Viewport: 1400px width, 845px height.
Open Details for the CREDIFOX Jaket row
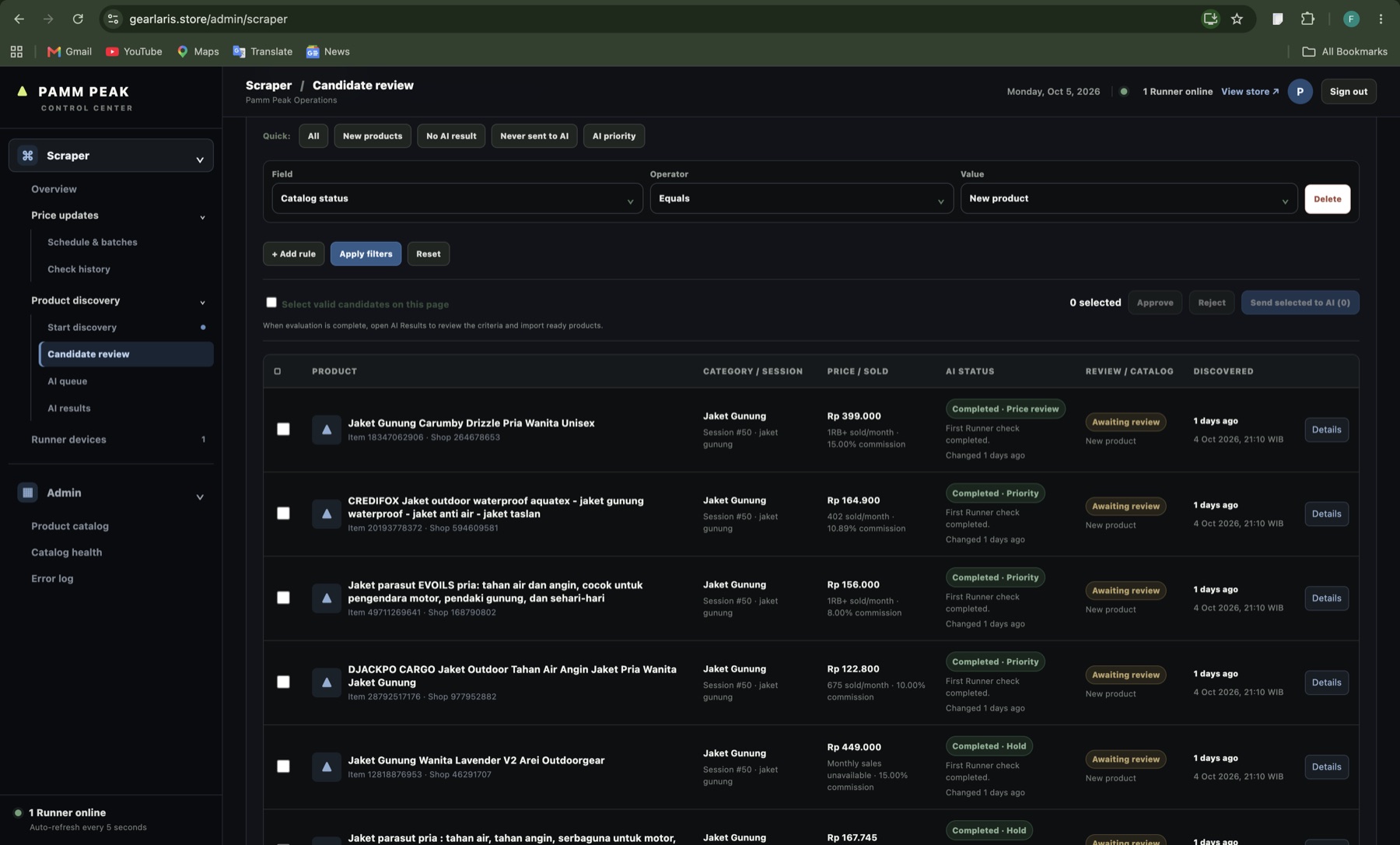tap(1326, 514)
